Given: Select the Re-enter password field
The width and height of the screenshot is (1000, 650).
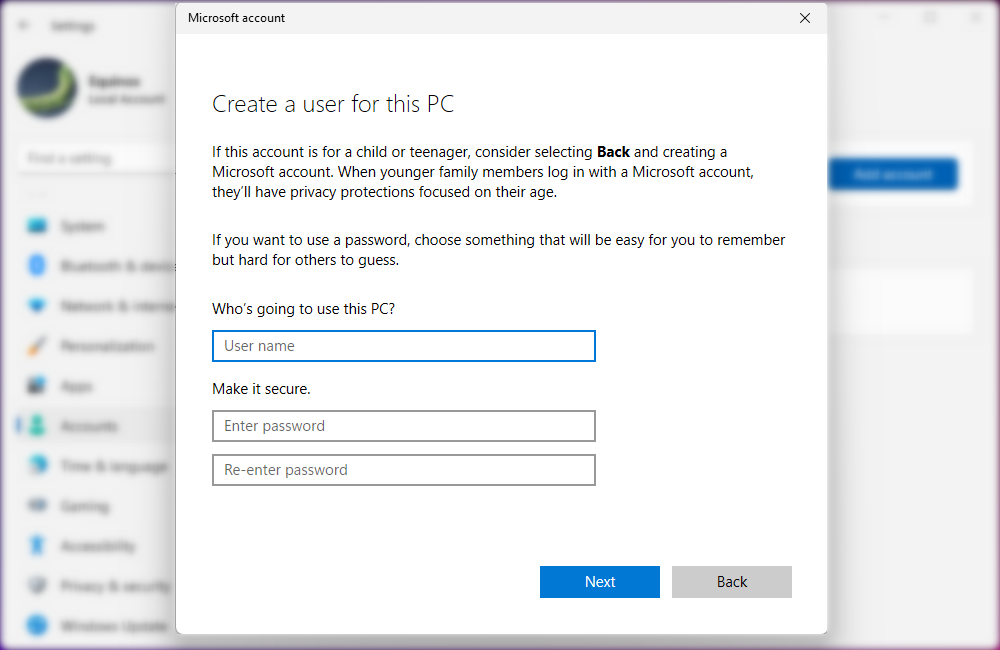Looking at the screenshot, I should coord(404,470).
